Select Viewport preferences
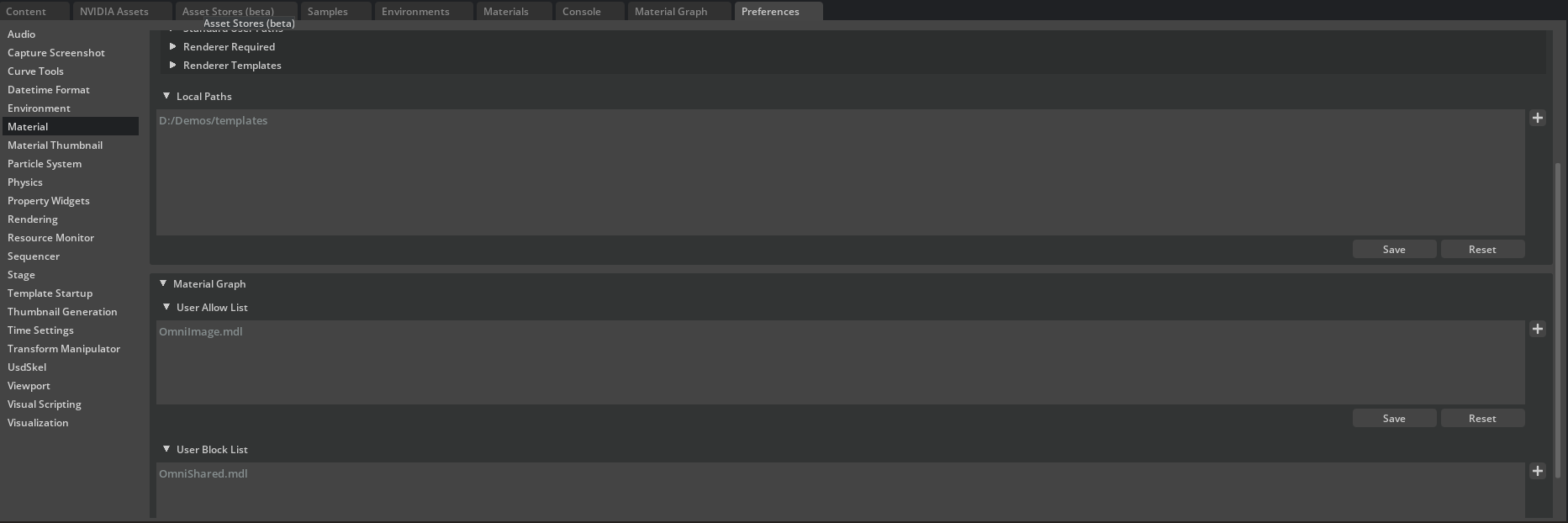 71,385
